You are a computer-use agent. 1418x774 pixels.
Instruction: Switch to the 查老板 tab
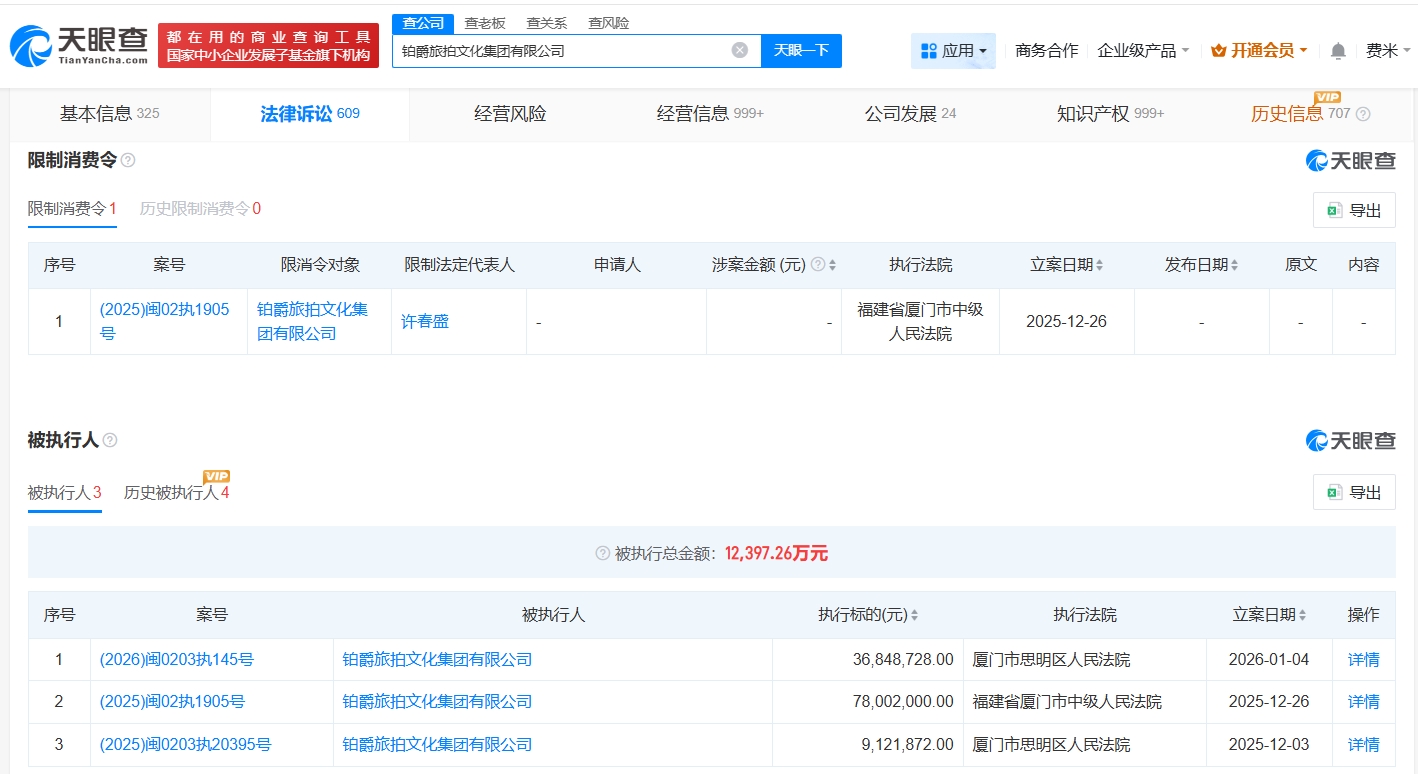(483, 22)
